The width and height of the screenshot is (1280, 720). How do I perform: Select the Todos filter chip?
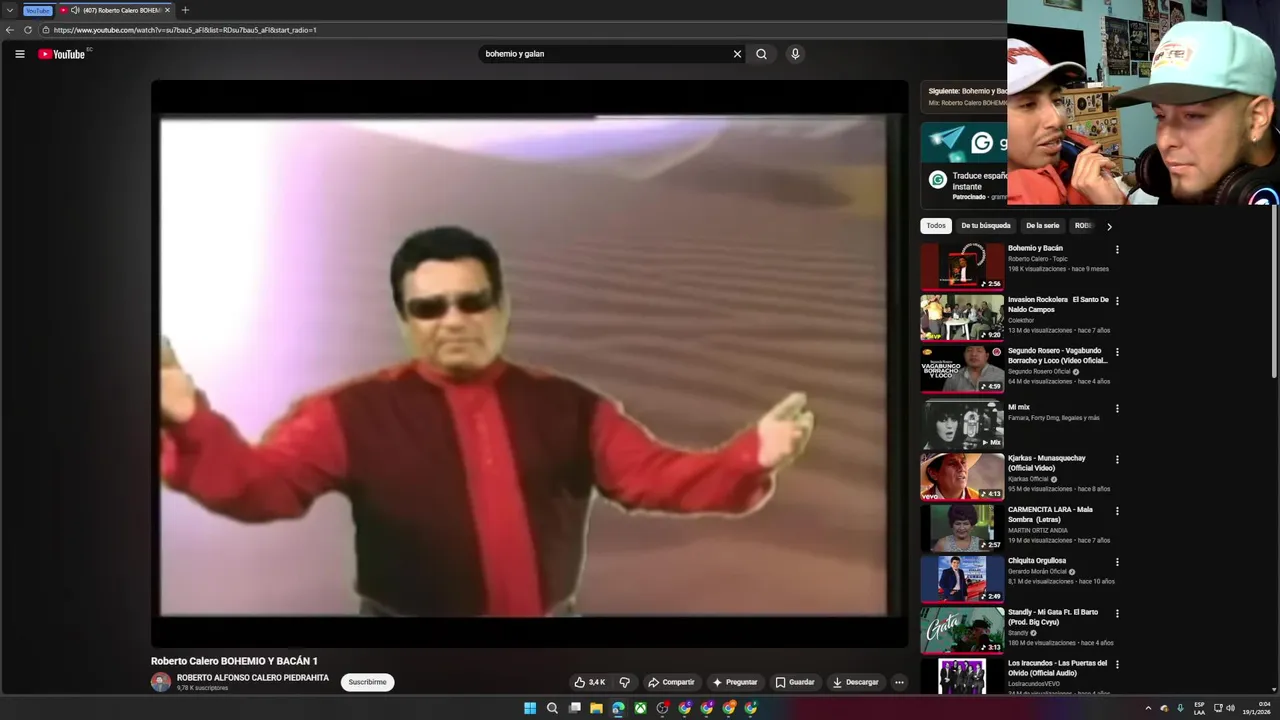936,226
